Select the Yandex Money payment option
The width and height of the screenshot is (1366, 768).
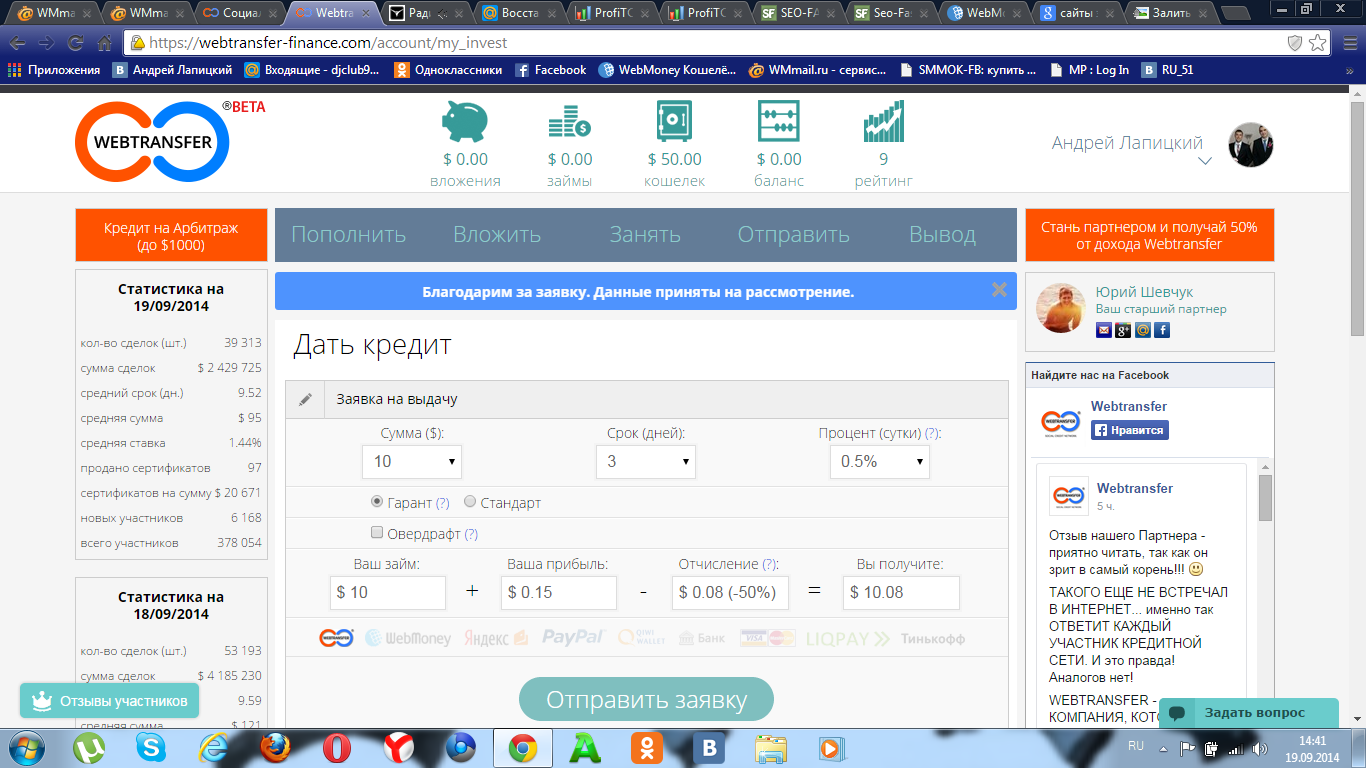tap(496, 638)
